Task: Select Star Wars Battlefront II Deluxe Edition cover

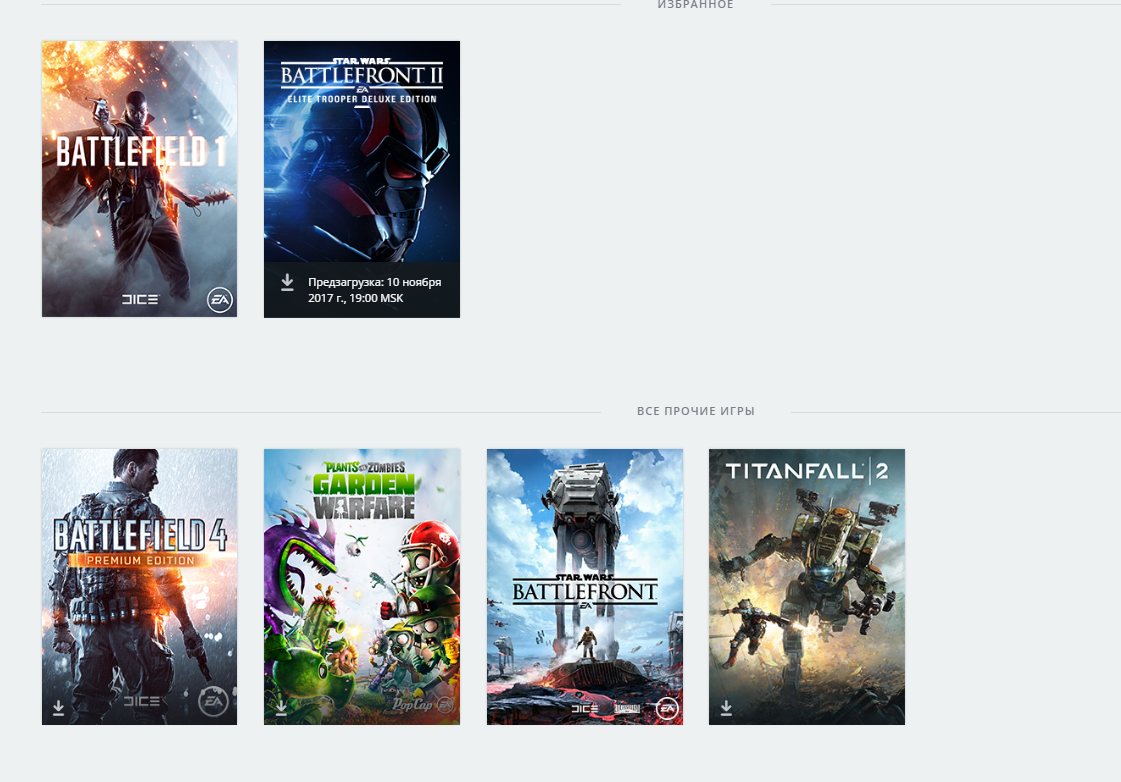Action: [362, 179]
